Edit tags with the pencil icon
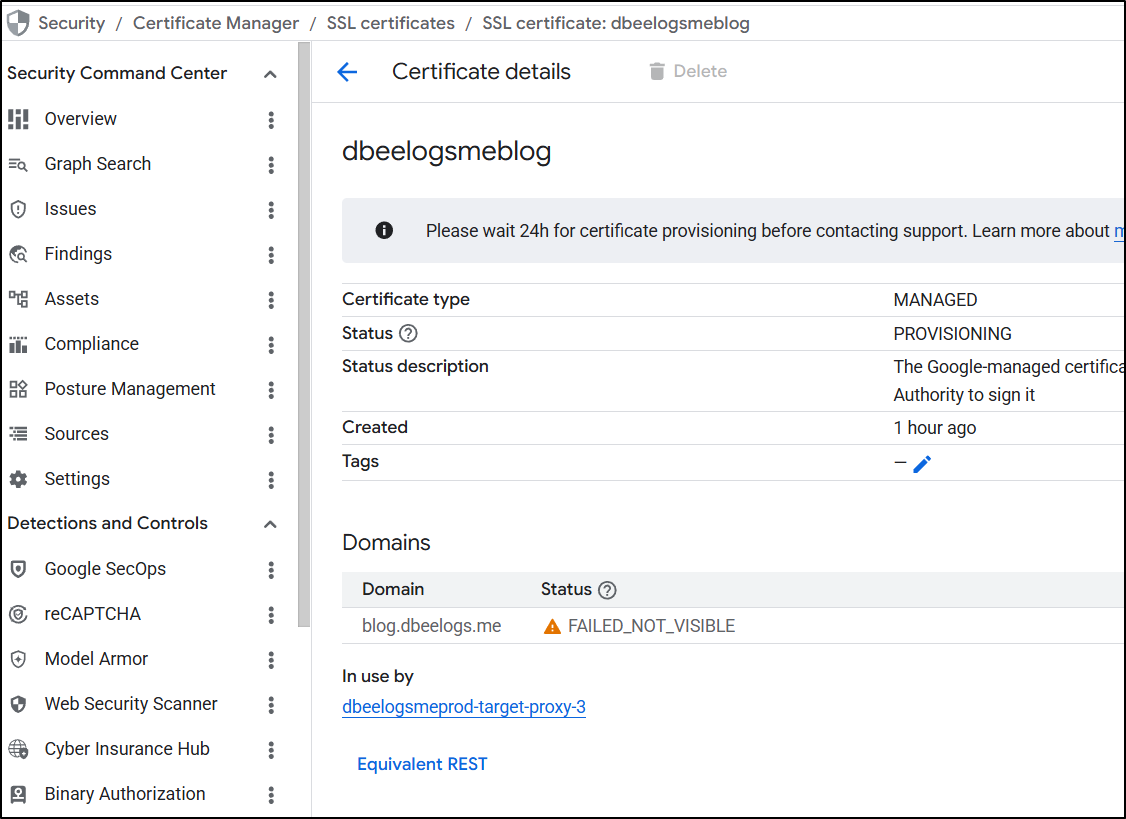1126x819 pixels. click(922, 463)
